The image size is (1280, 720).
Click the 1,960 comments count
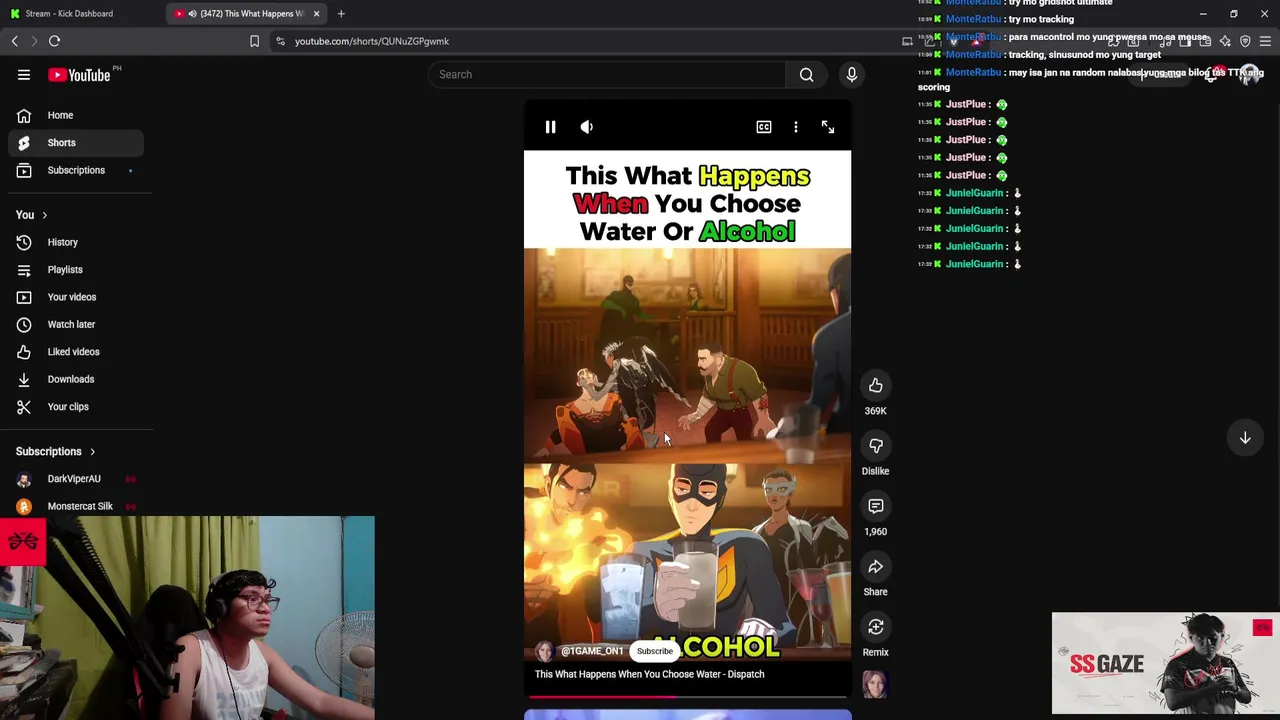(875, 532)
